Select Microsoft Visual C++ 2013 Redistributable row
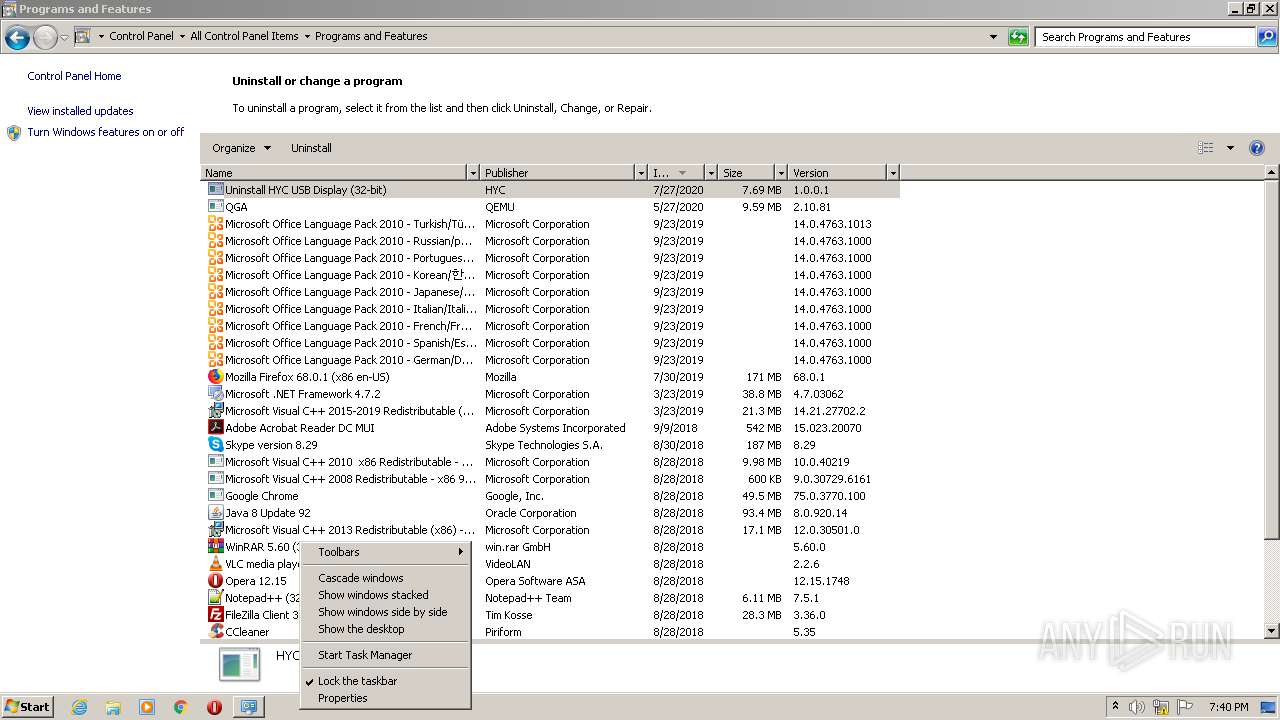The height and width of the screenshot is (720, 1280). click(x=550, y=530)
